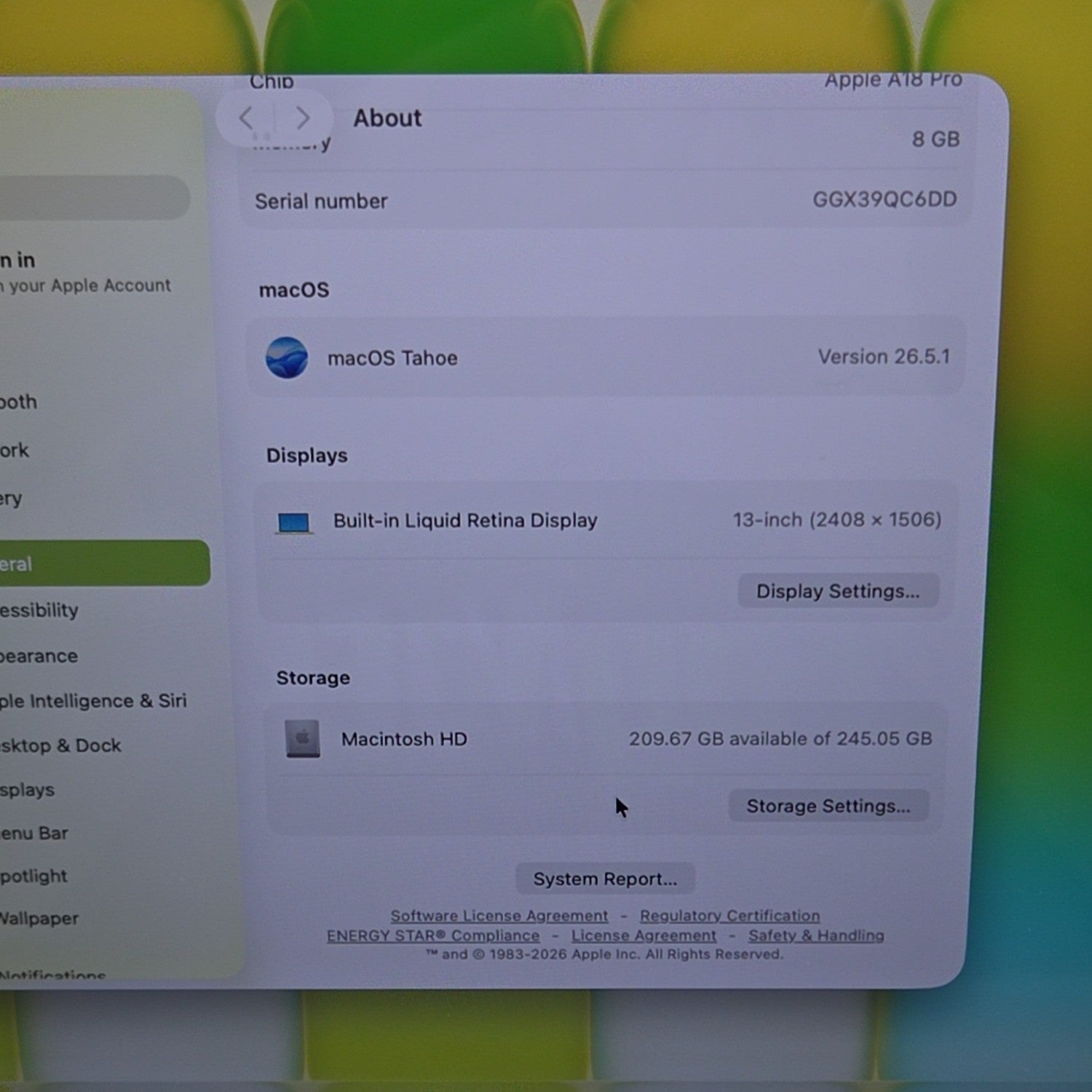1092x1092 pixels.
Task: Open Menu Bar settings in sidebar
Action: (34, 833)
